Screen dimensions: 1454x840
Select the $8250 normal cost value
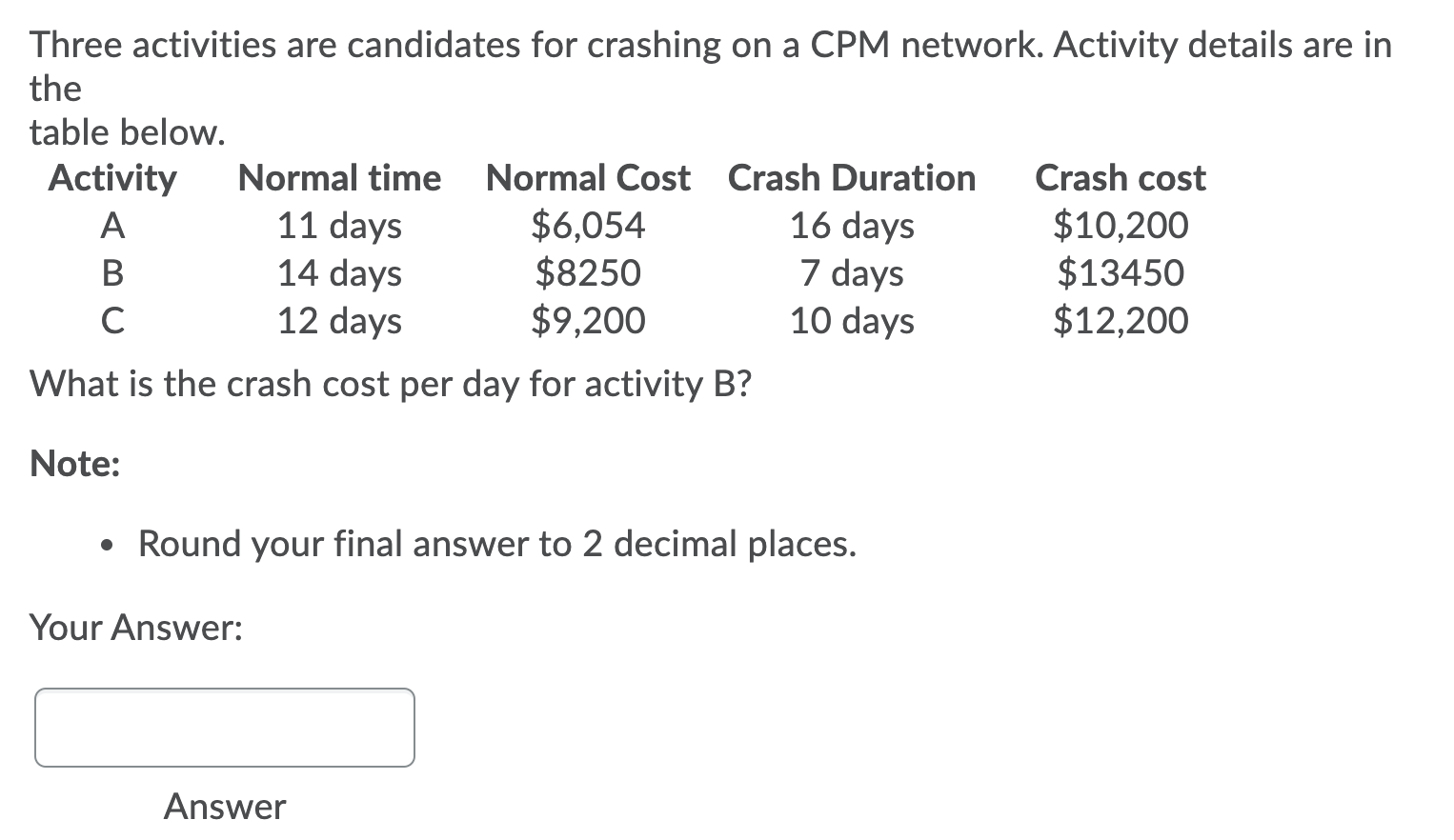pos(588,273)
